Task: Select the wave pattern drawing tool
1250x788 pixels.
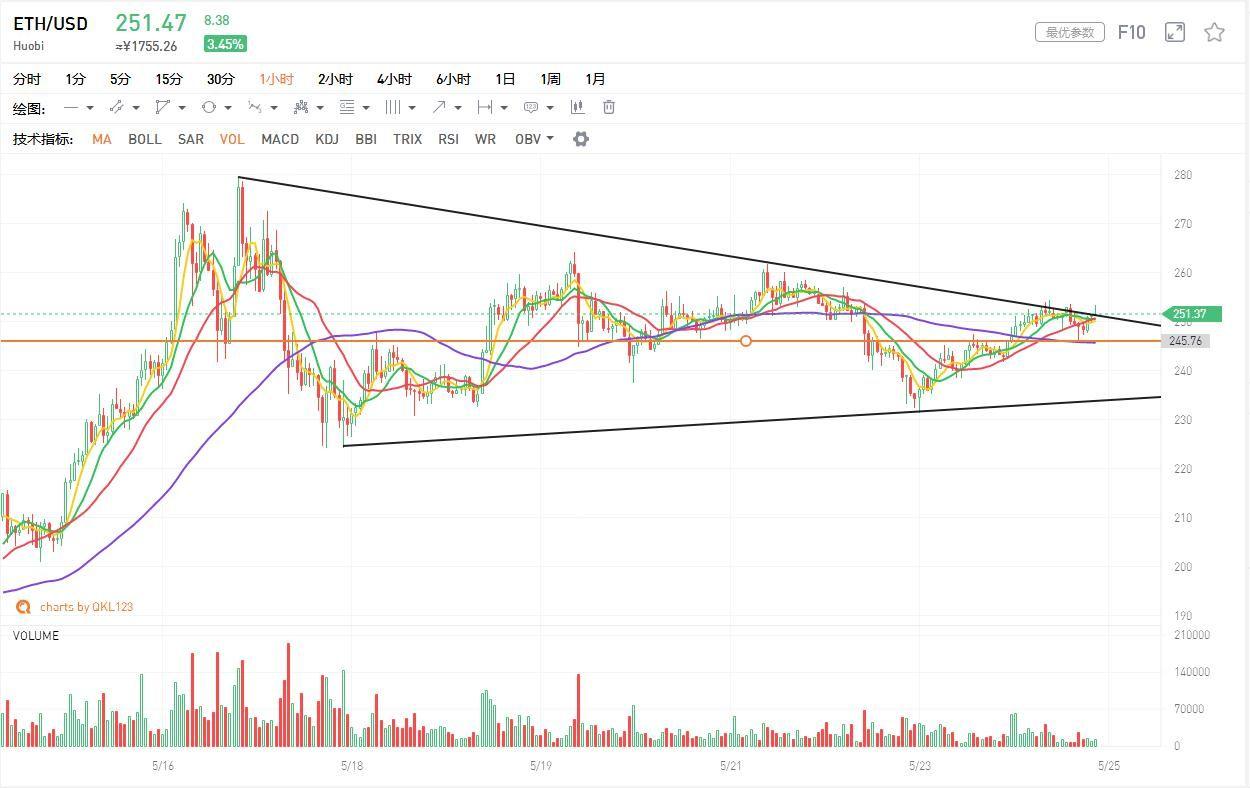Action: tap(254, 107)
